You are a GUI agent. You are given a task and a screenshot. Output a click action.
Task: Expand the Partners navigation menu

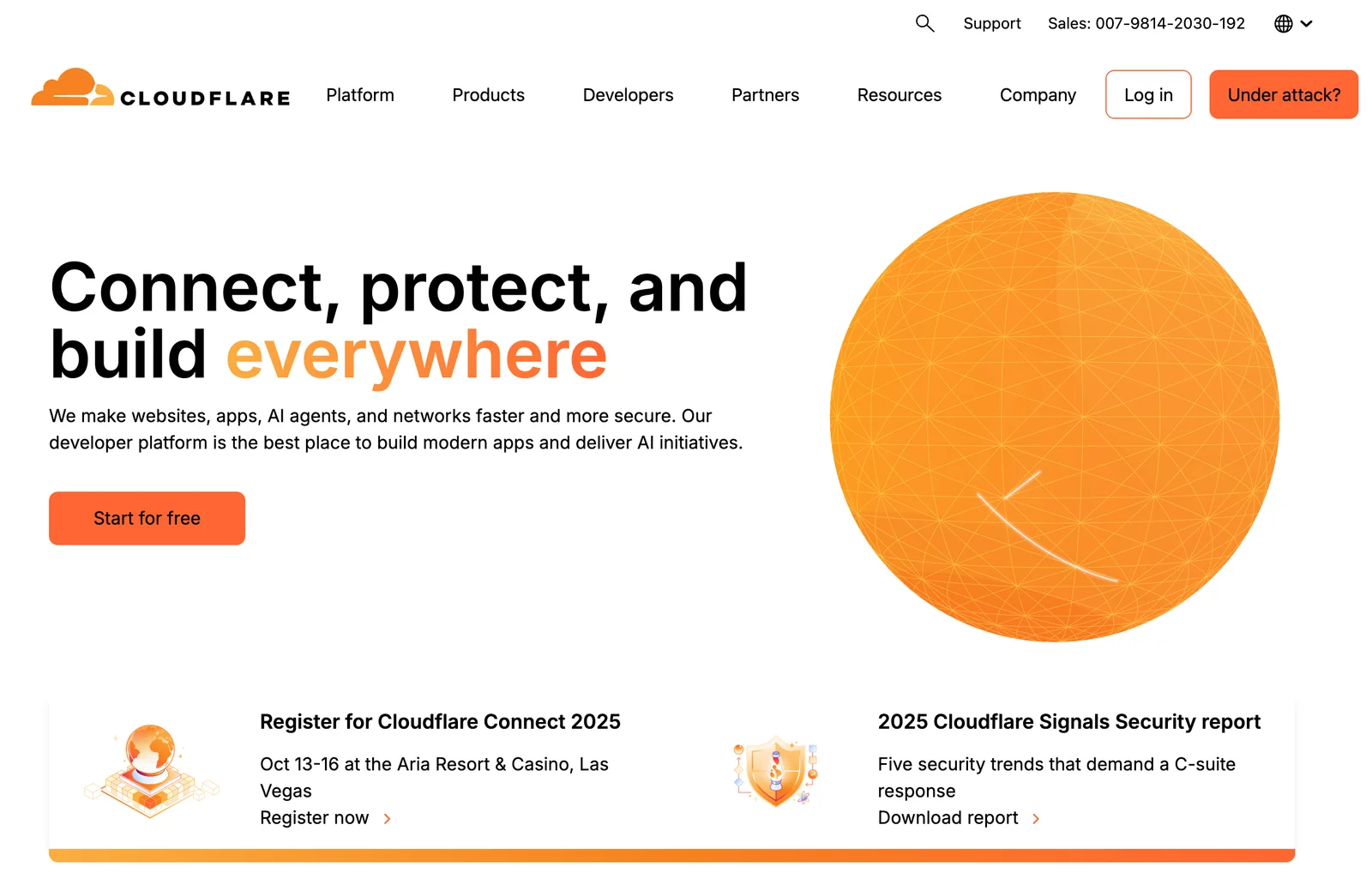pos(765,95)
